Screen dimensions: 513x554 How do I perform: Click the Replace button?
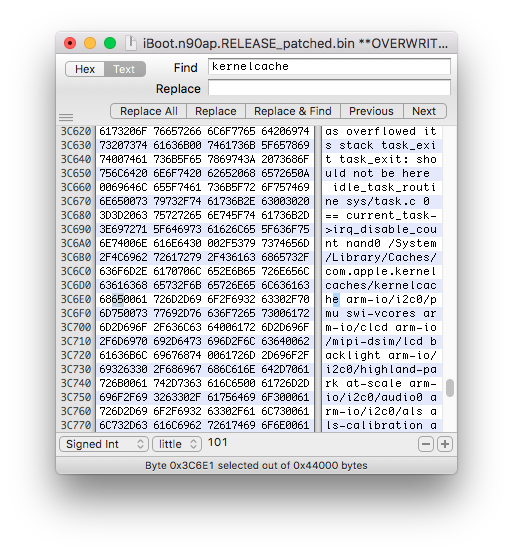coord(216,111)
